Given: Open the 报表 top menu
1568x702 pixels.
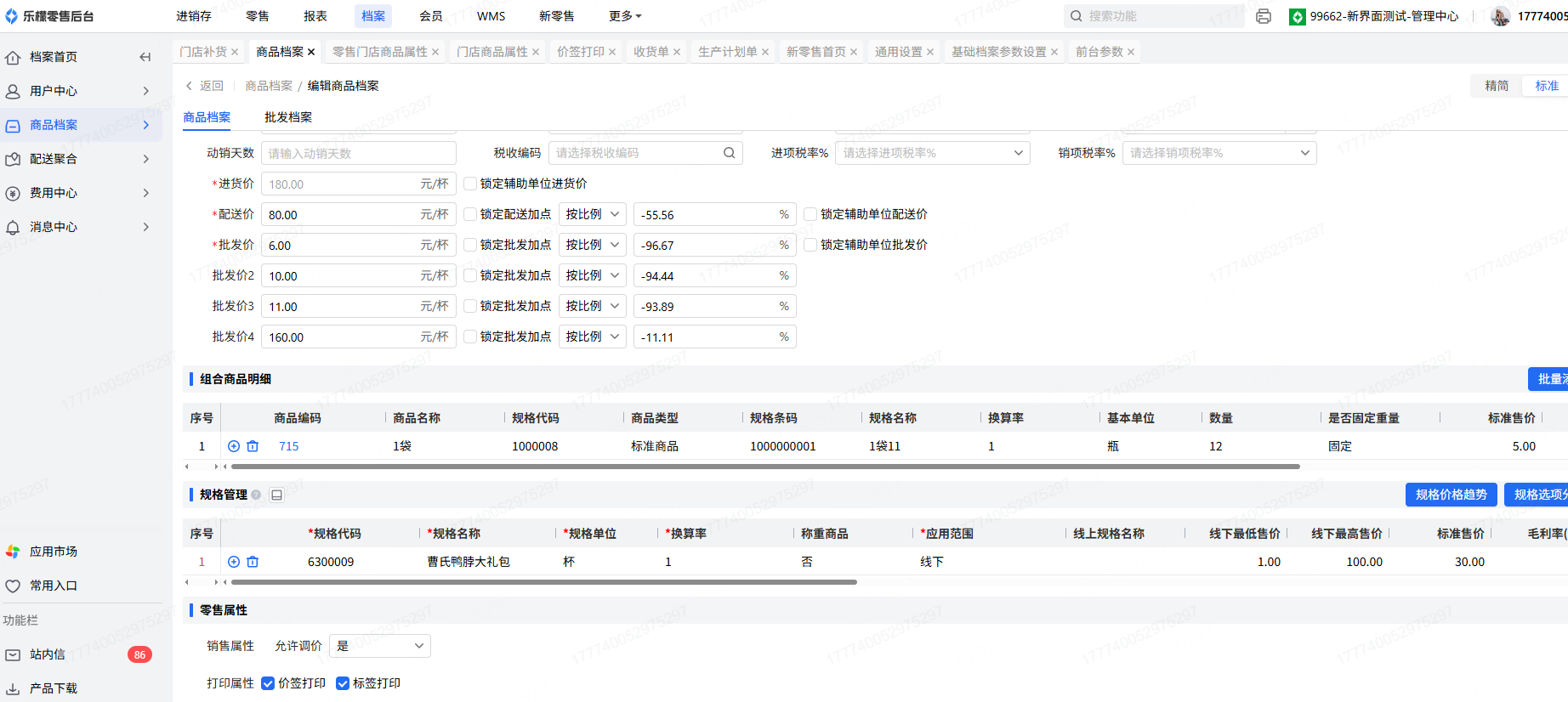Looking at the screenshot, I should [x=315, y=16].
